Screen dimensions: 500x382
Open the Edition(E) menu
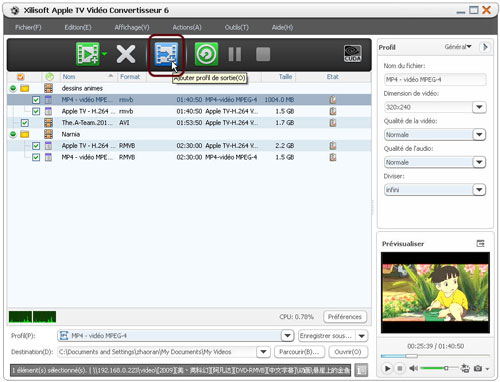tap(78, 27)
